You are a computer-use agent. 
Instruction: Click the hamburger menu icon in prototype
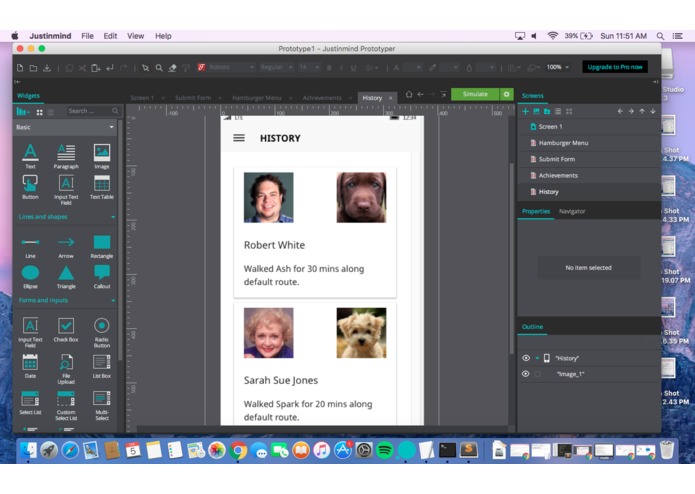(x=239, y=138)
